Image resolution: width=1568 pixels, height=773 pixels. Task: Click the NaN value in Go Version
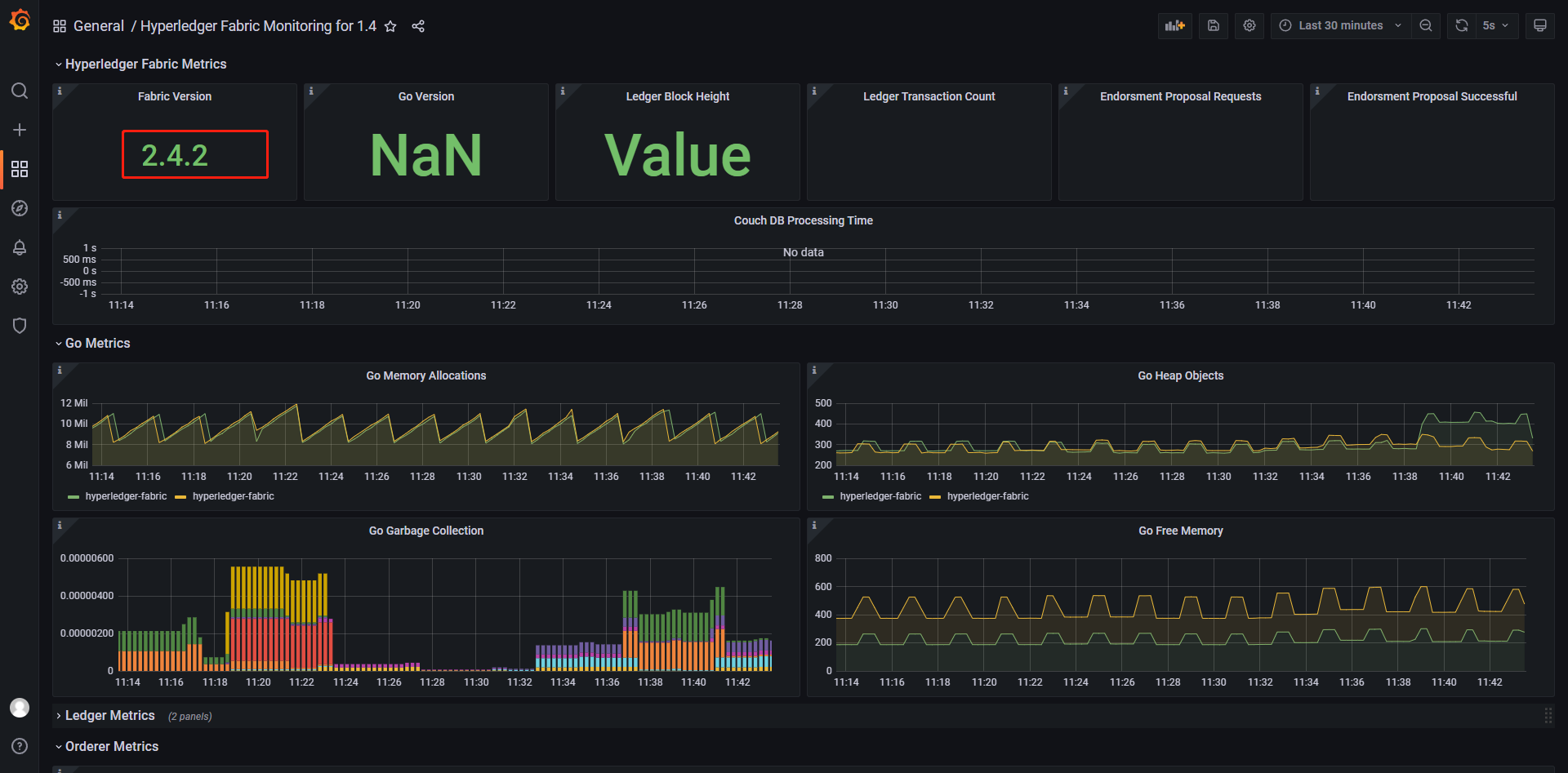point(426,155)
